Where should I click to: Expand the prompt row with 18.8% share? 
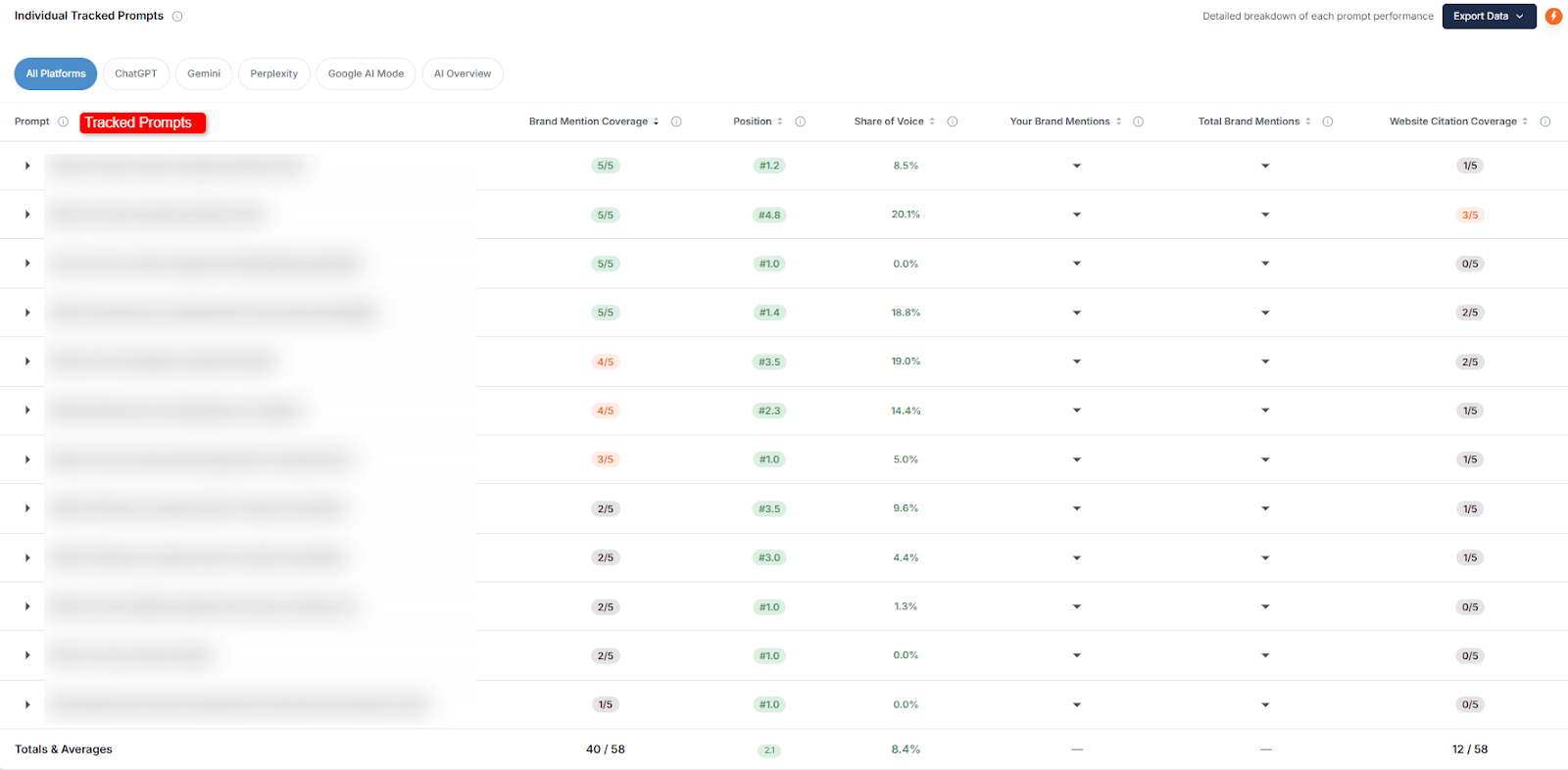coord(27,313)
